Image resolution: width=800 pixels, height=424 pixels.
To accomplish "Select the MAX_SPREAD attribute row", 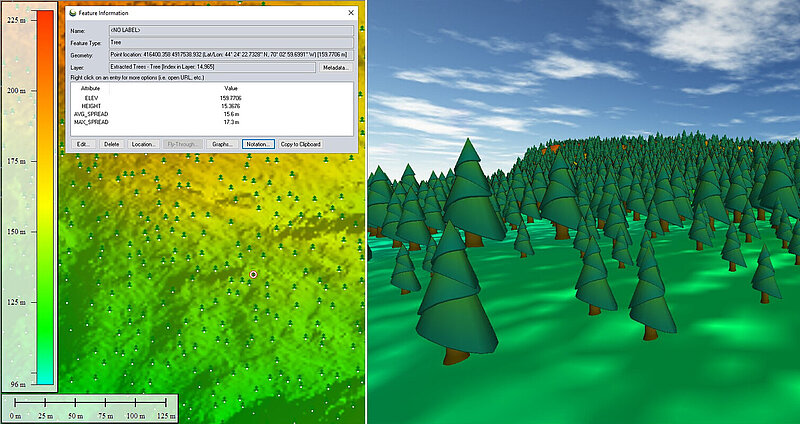I will [x=91, y=122].
